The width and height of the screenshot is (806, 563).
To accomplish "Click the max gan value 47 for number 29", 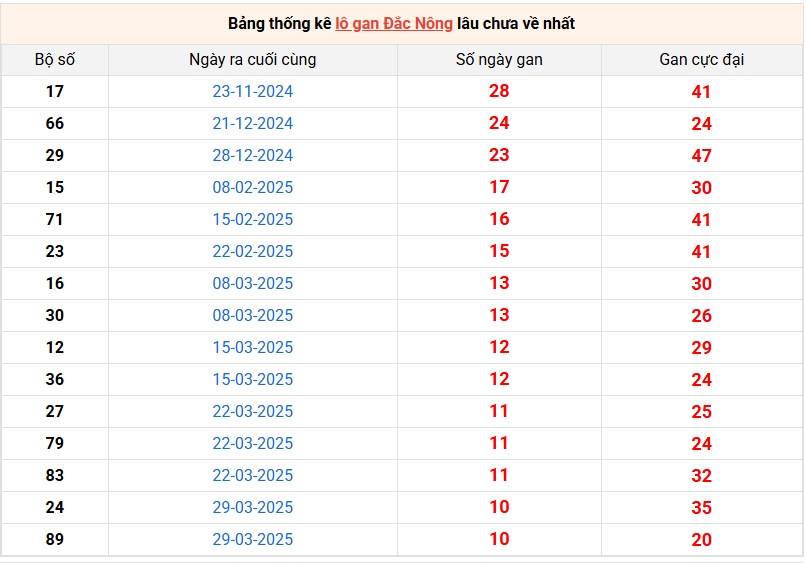I will point(702,156).
